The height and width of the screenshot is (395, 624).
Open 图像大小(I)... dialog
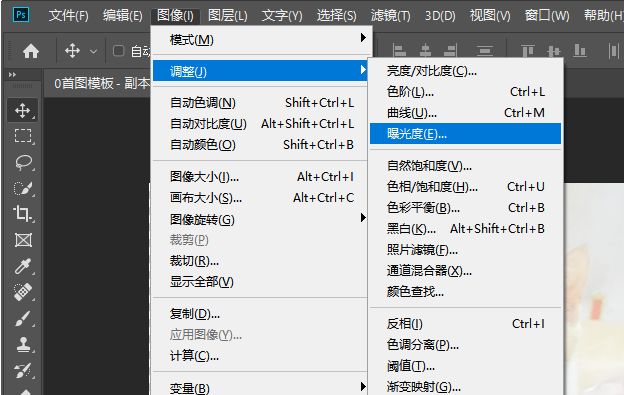(x=260, y=177)
